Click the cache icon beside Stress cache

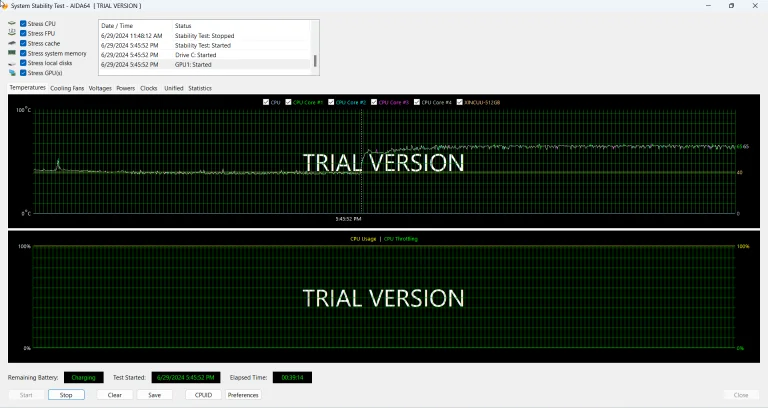point(12,43)
